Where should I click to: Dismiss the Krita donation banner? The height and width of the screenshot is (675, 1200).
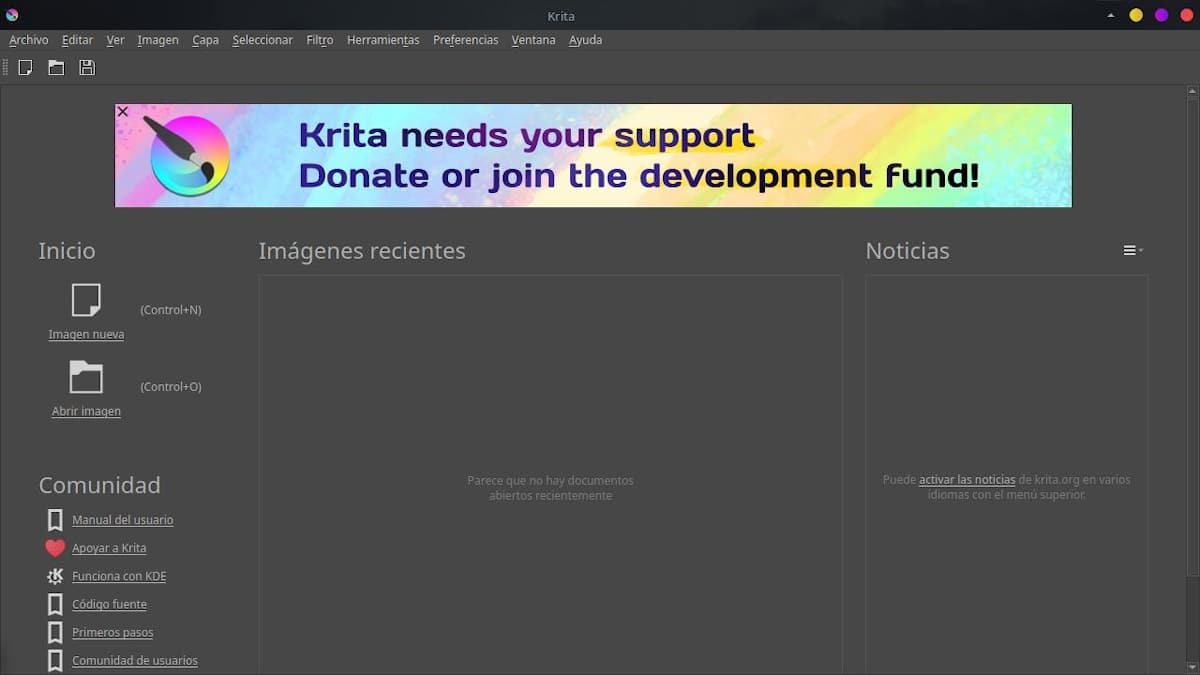coord(122,111)
